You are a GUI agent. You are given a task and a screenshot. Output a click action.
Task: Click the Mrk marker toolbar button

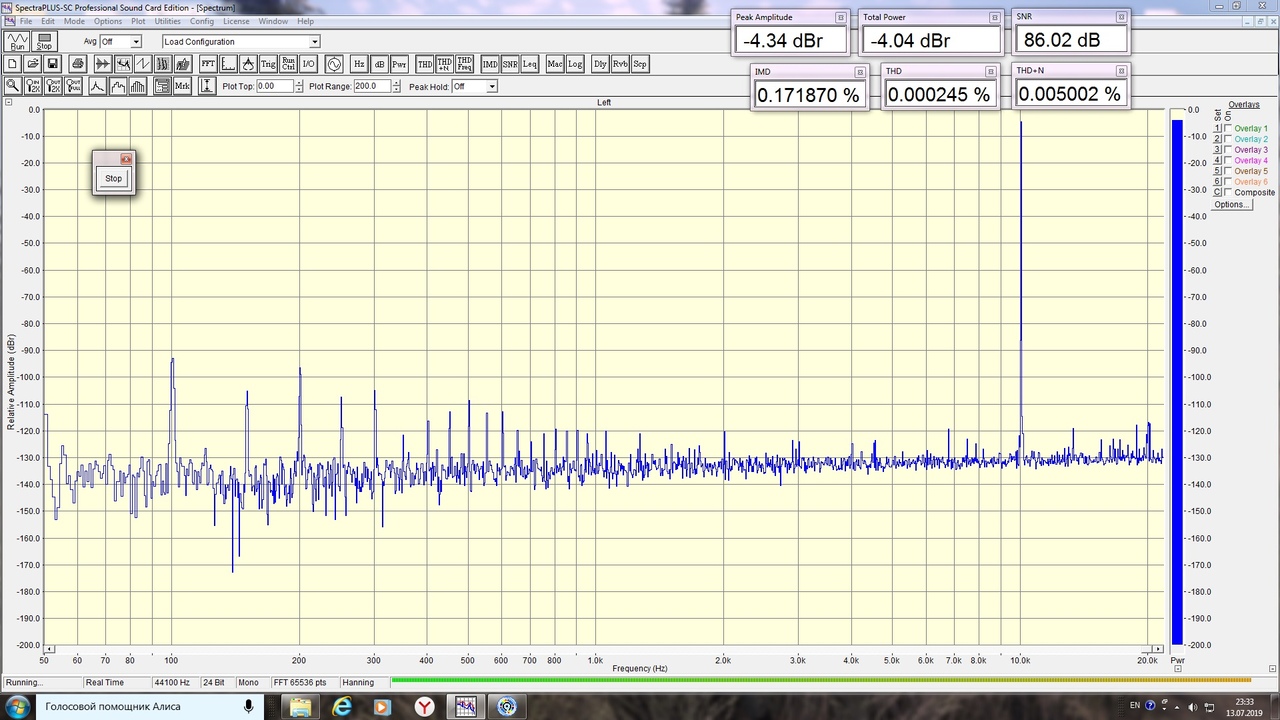click(182, 87)
